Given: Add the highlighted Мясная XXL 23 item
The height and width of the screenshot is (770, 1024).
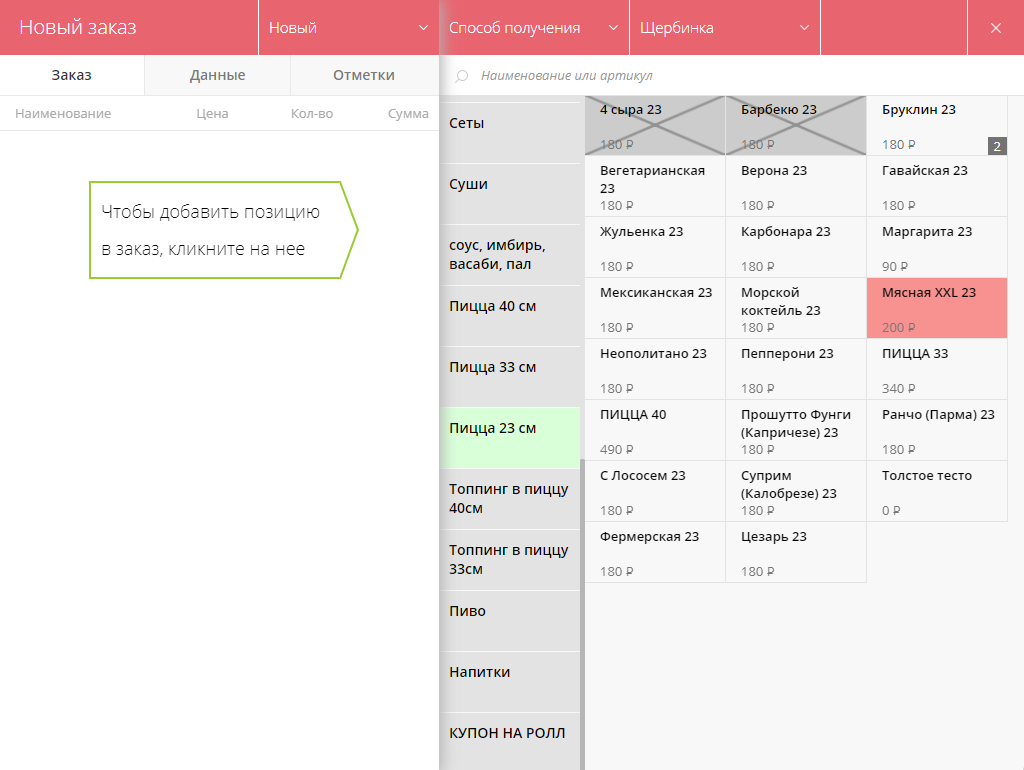Looking at the screenshot, I should pos(936,308).
